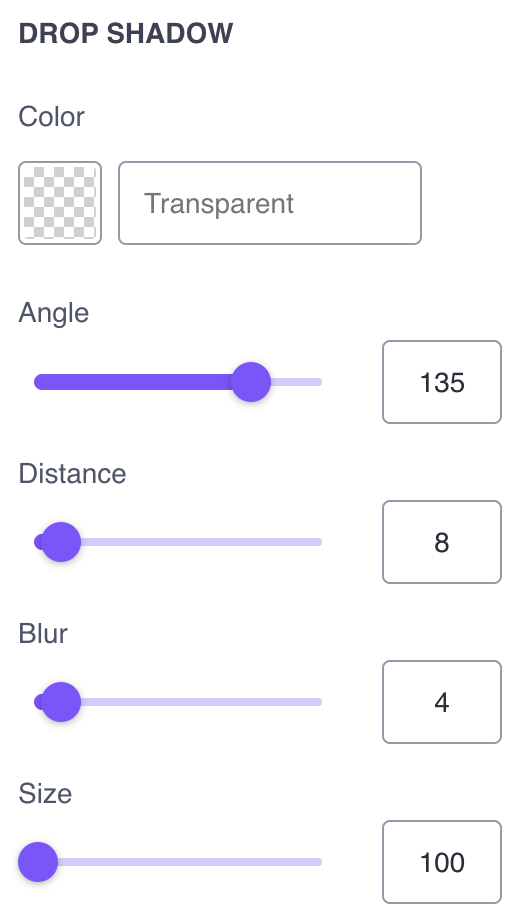This screenshot has width=524, height=922.
Task: Click the Blur label text
Action: point(43,633)
